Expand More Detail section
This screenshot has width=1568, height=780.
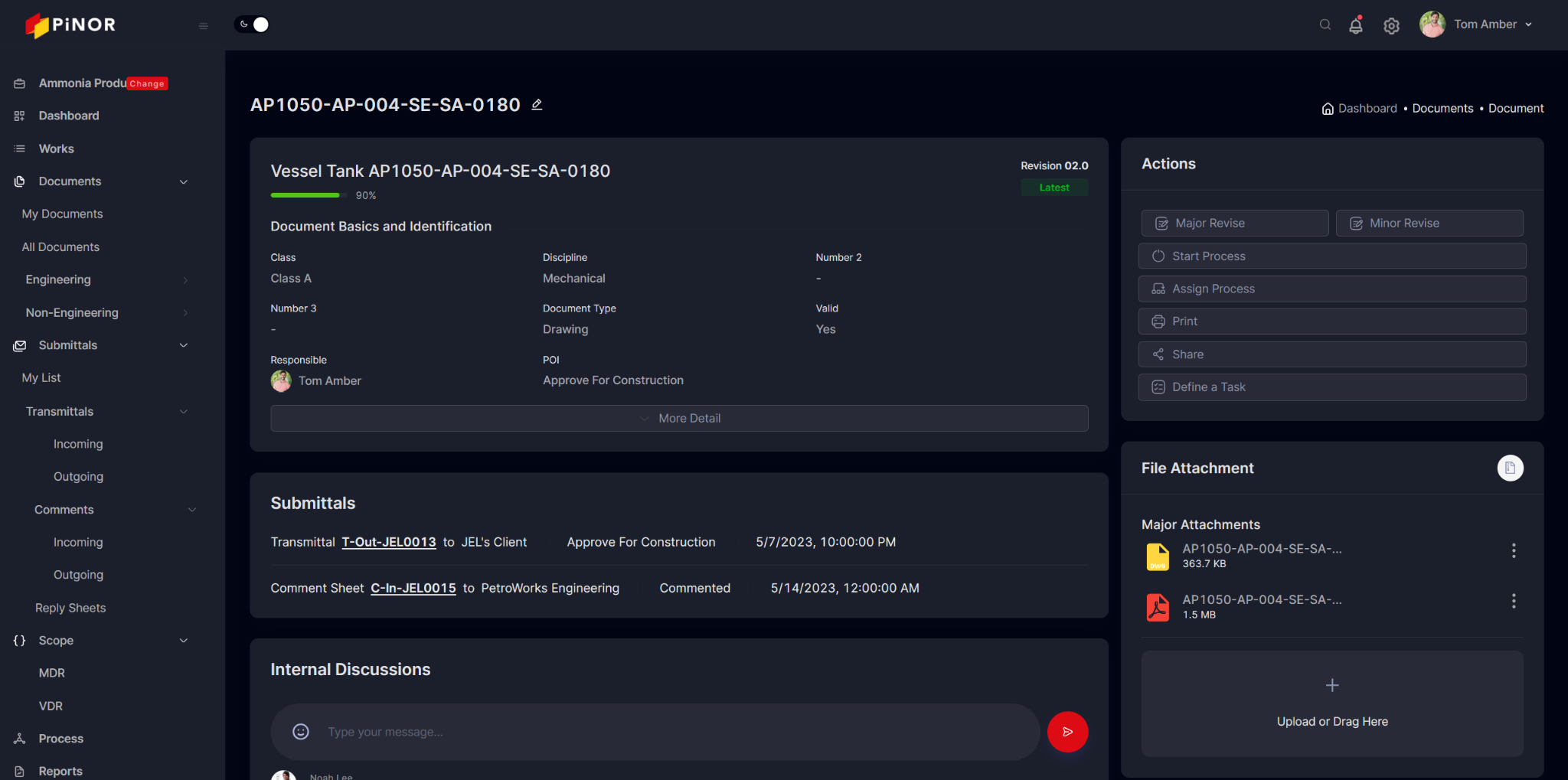pos(679,419)
